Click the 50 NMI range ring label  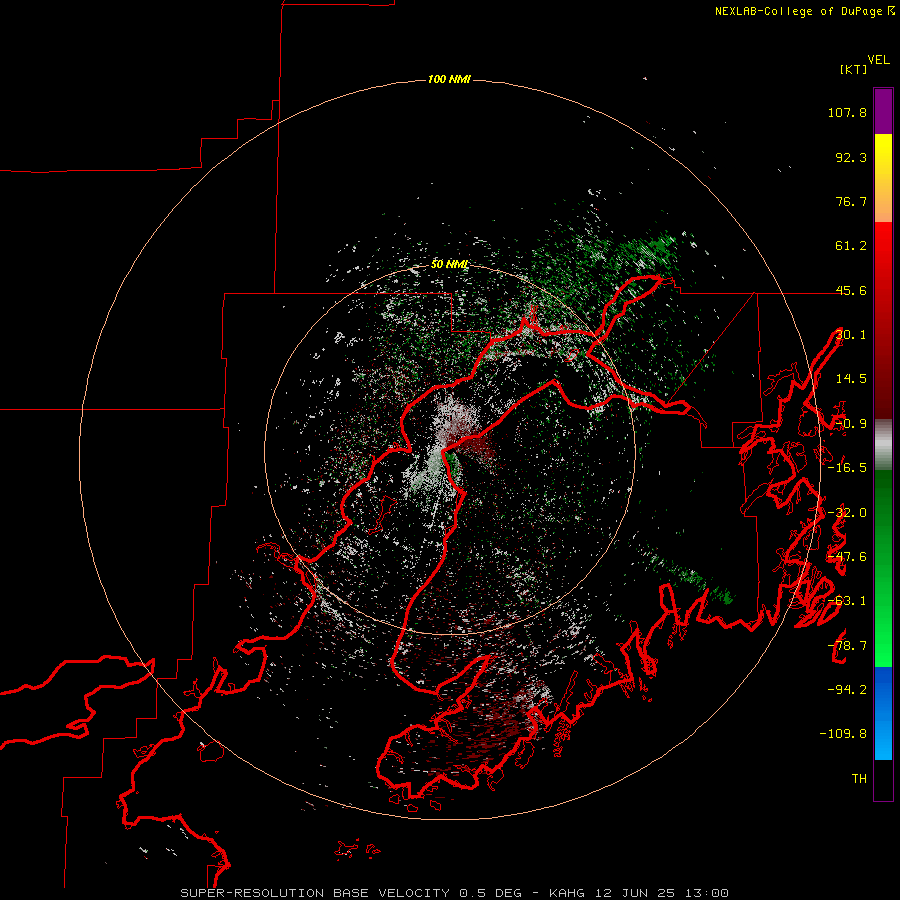[449, 264]
